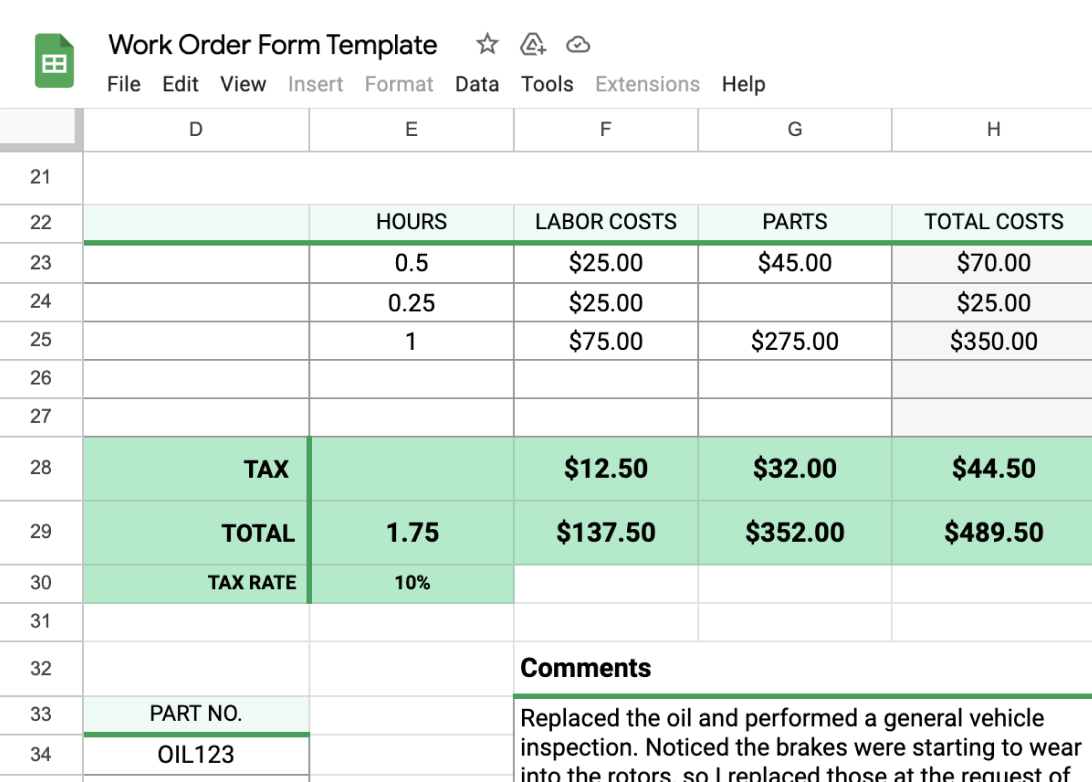Click the TOTAL label cell
This screenshot has height=782, width=1092.
[x=196, y=533]
